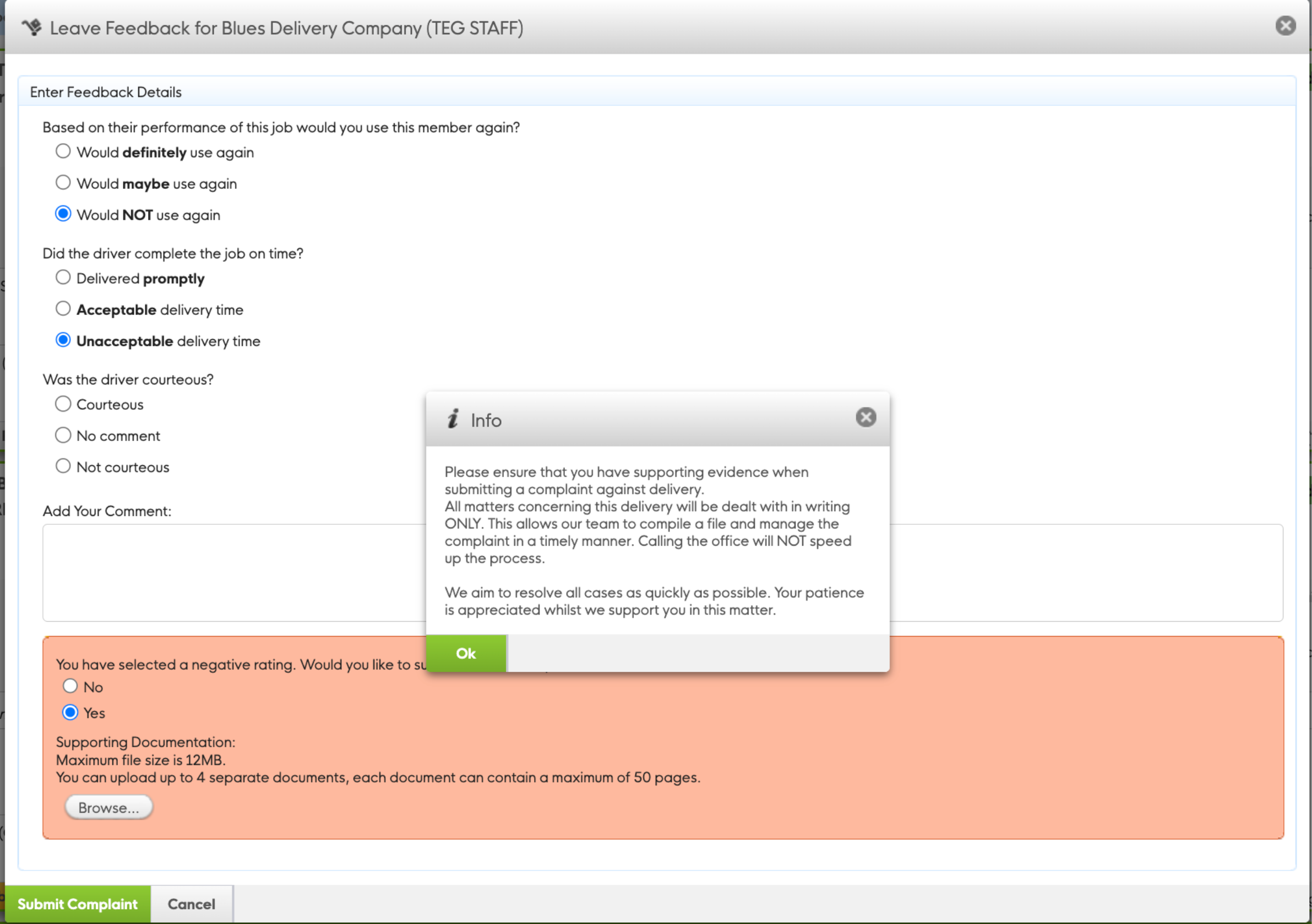This screenshot has width=1312, height=924.
Task: Select 'Would maybe use again'
Action: [x=63, y=183]
